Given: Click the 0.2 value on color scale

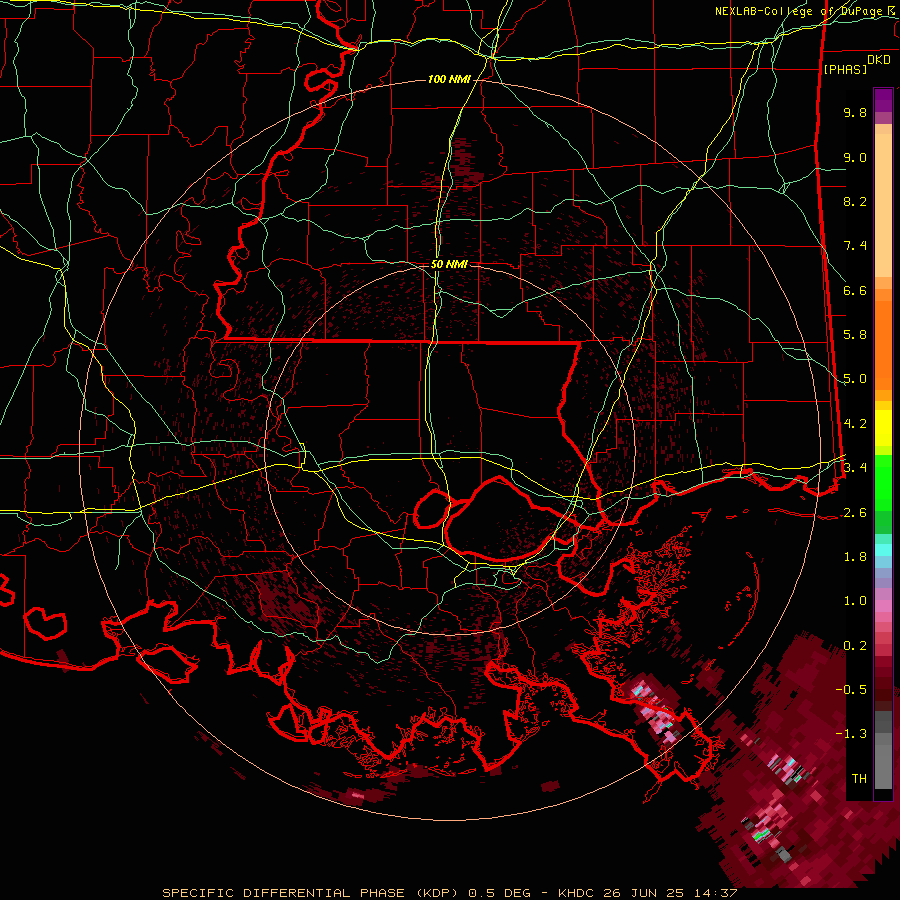Looking at the screenshot, I should point(855,646).
